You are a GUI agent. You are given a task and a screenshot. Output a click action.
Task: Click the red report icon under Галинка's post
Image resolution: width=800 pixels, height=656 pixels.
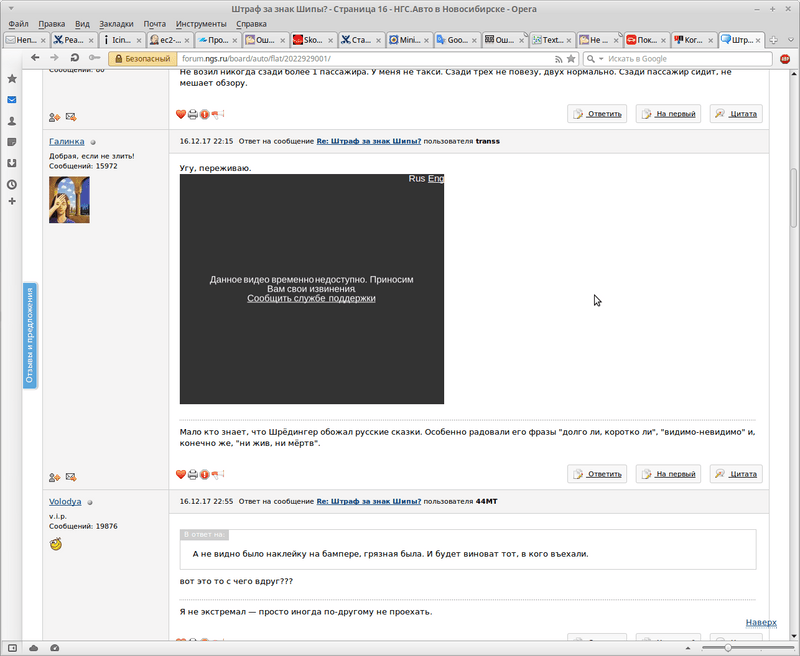204,475
